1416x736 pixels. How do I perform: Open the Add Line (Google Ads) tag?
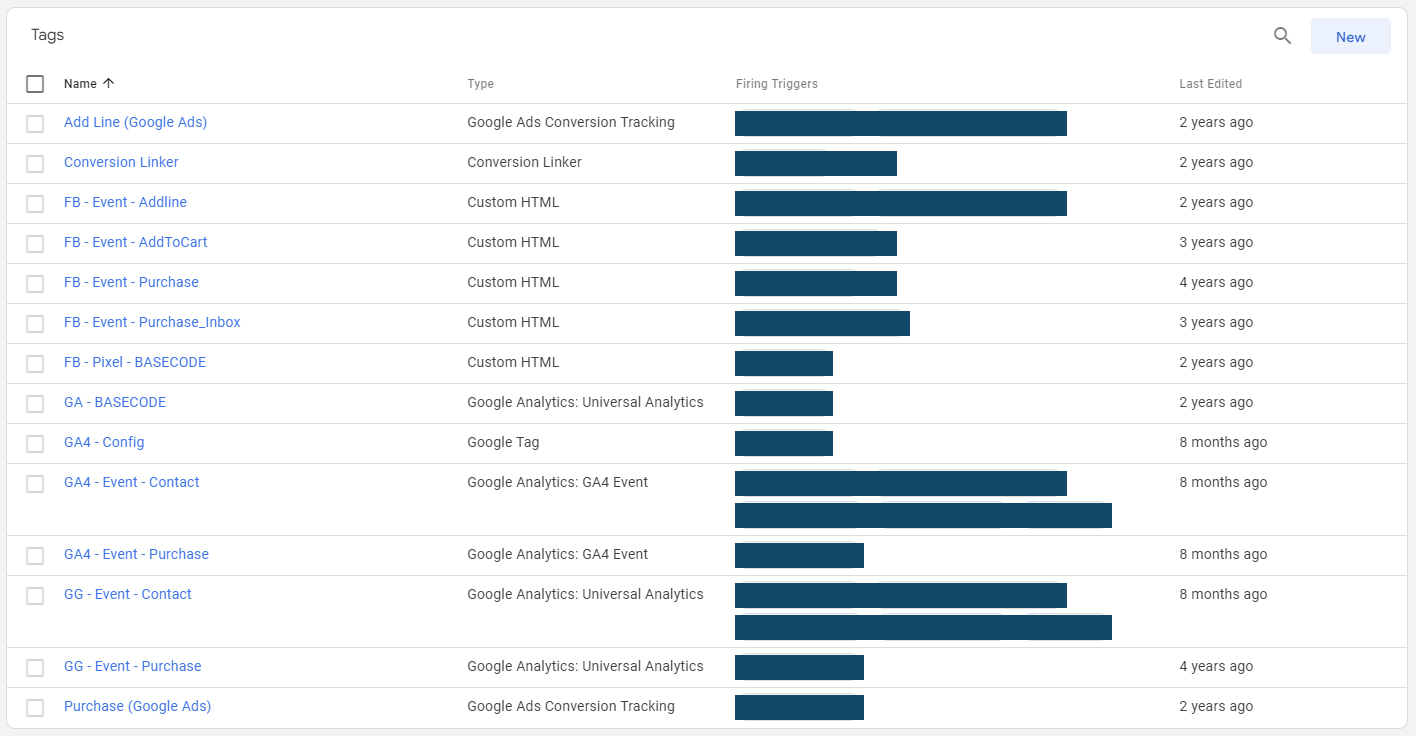135,122
